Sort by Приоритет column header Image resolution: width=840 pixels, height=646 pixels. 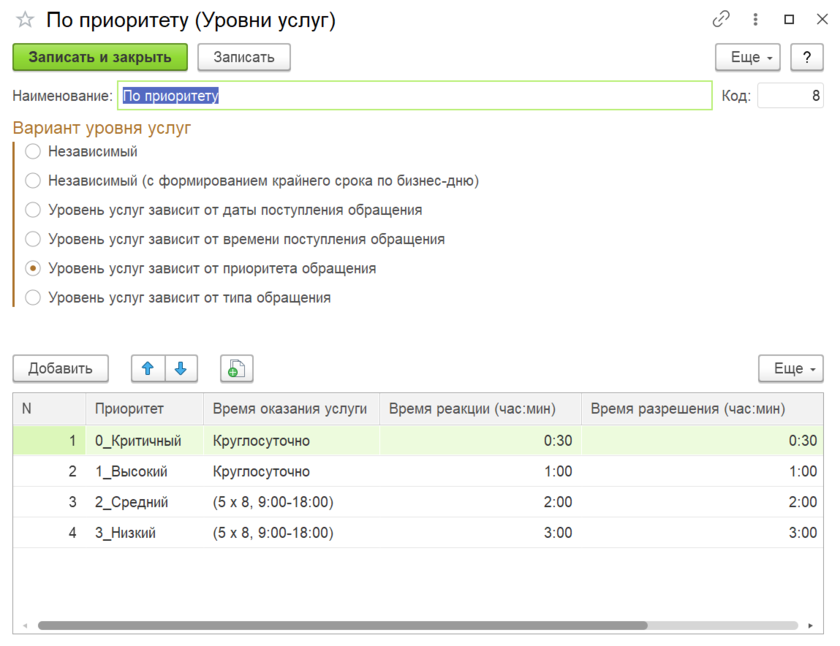[x=129, y=409]
